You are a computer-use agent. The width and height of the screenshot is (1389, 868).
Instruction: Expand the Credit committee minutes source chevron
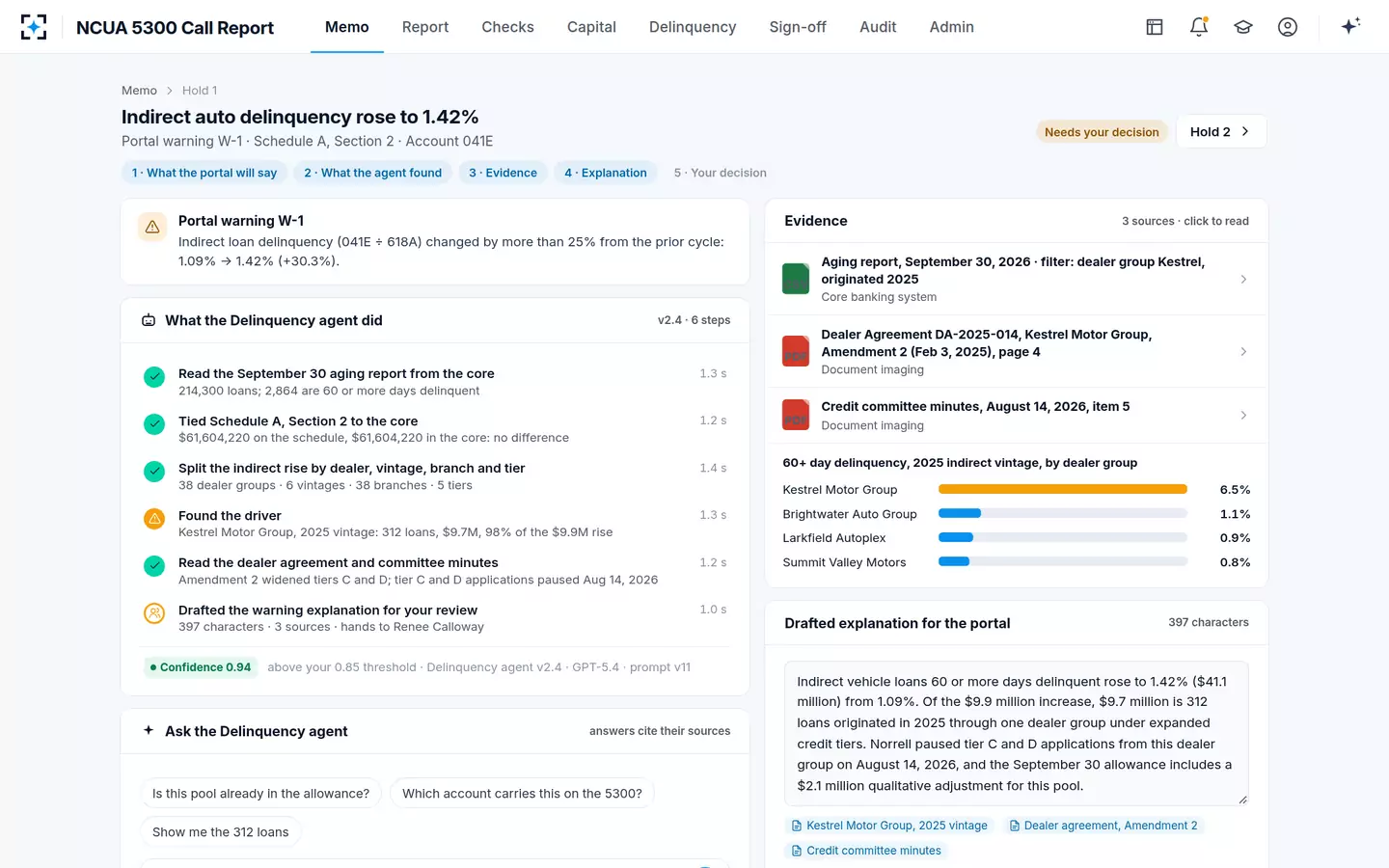[1243, 415]
